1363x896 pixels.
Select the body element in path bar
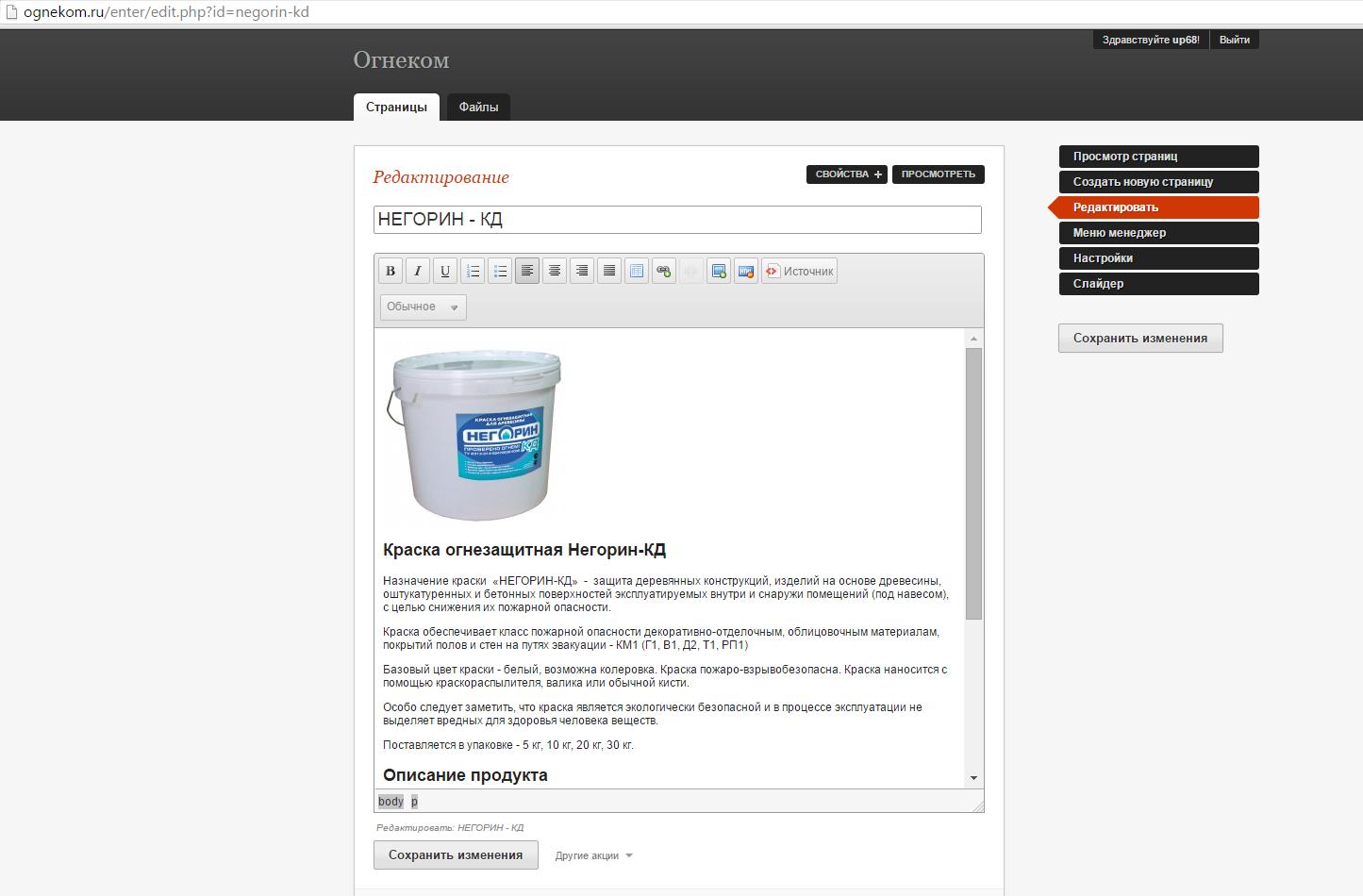pyautogui.click(x=391, y=802)
